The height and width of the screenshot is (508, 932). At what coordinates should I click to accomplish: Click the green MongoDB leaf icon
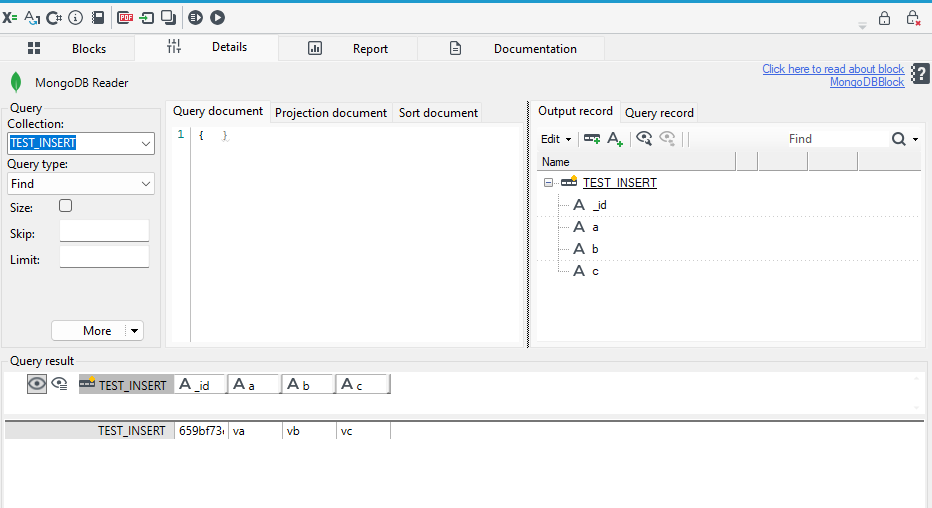pyautogui.click(x=16, y=82)
